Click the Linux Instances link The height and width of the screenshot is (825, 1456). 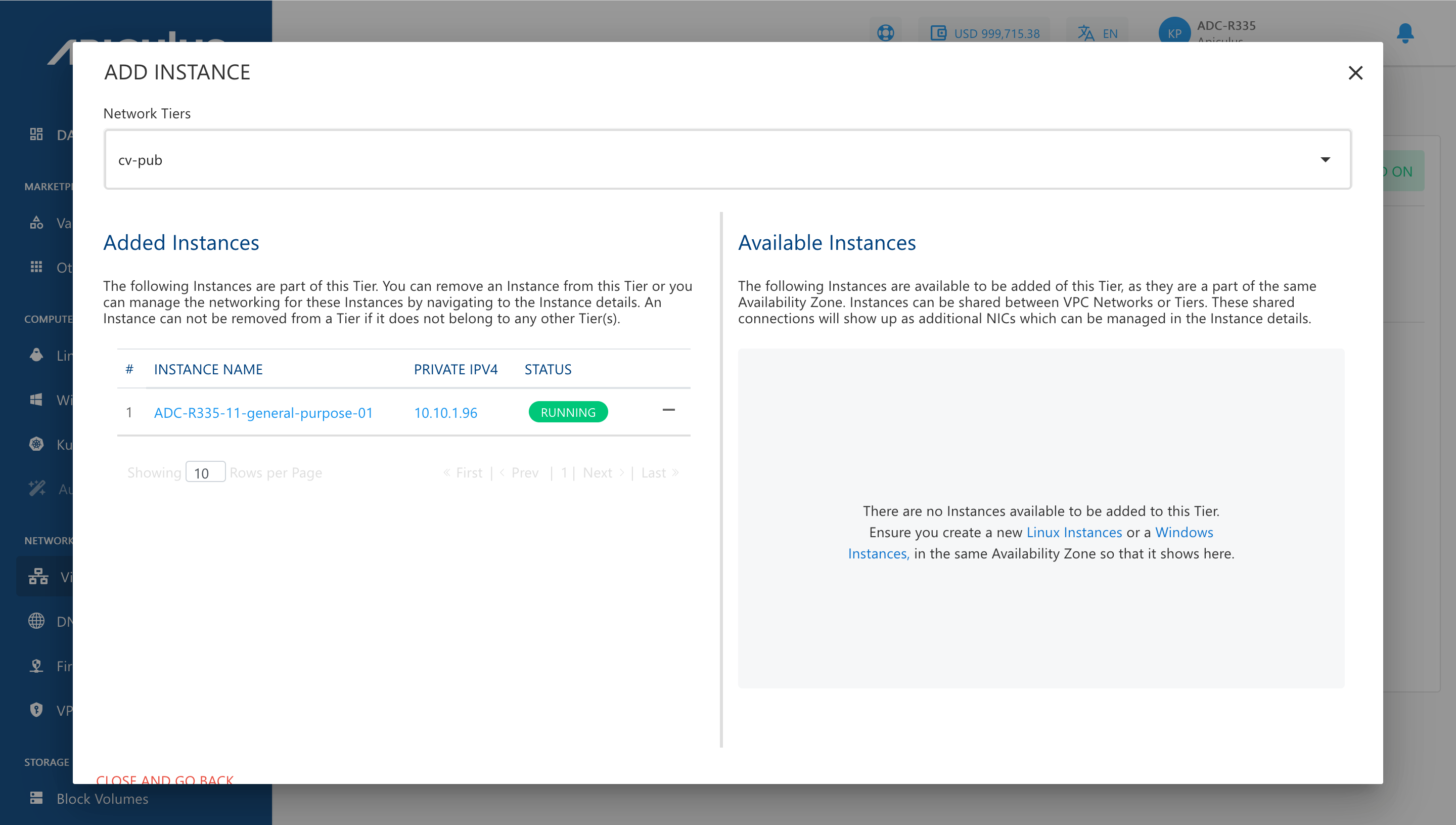[x=1073, y=532]
